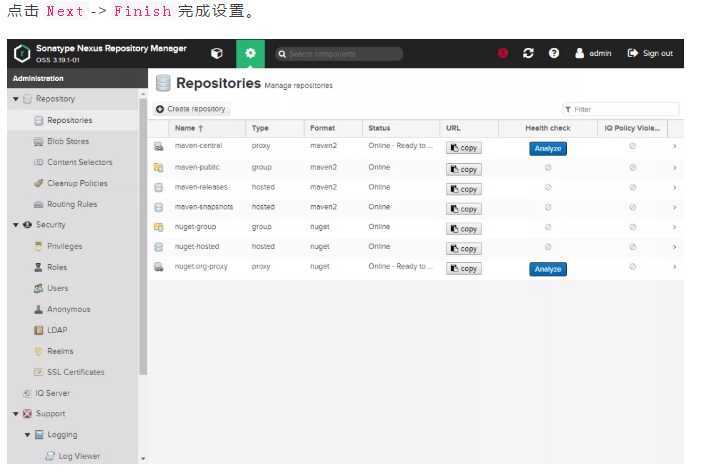The image size is (706, 472).
Task: Open the Browse cube icon in header
Action: coord(217,54)
